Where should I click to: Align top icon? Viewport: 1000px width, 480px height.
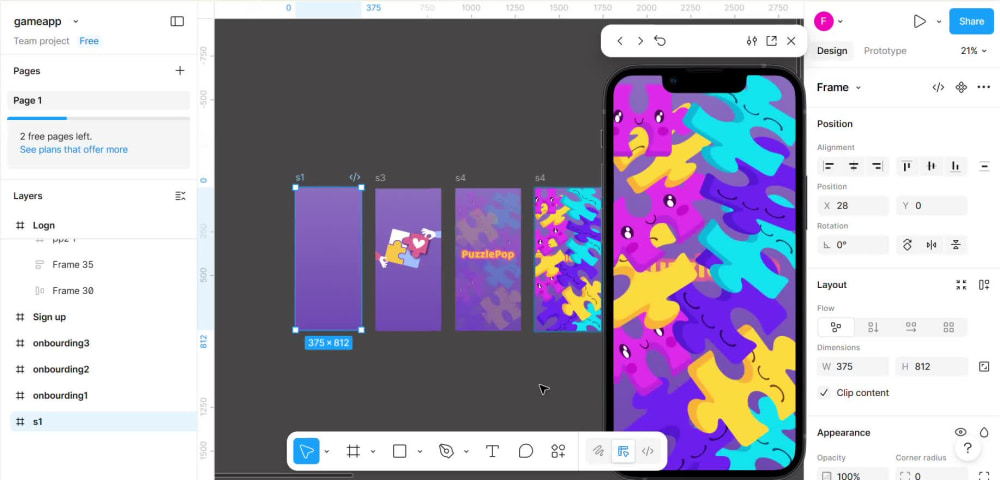tap(906, 166)
